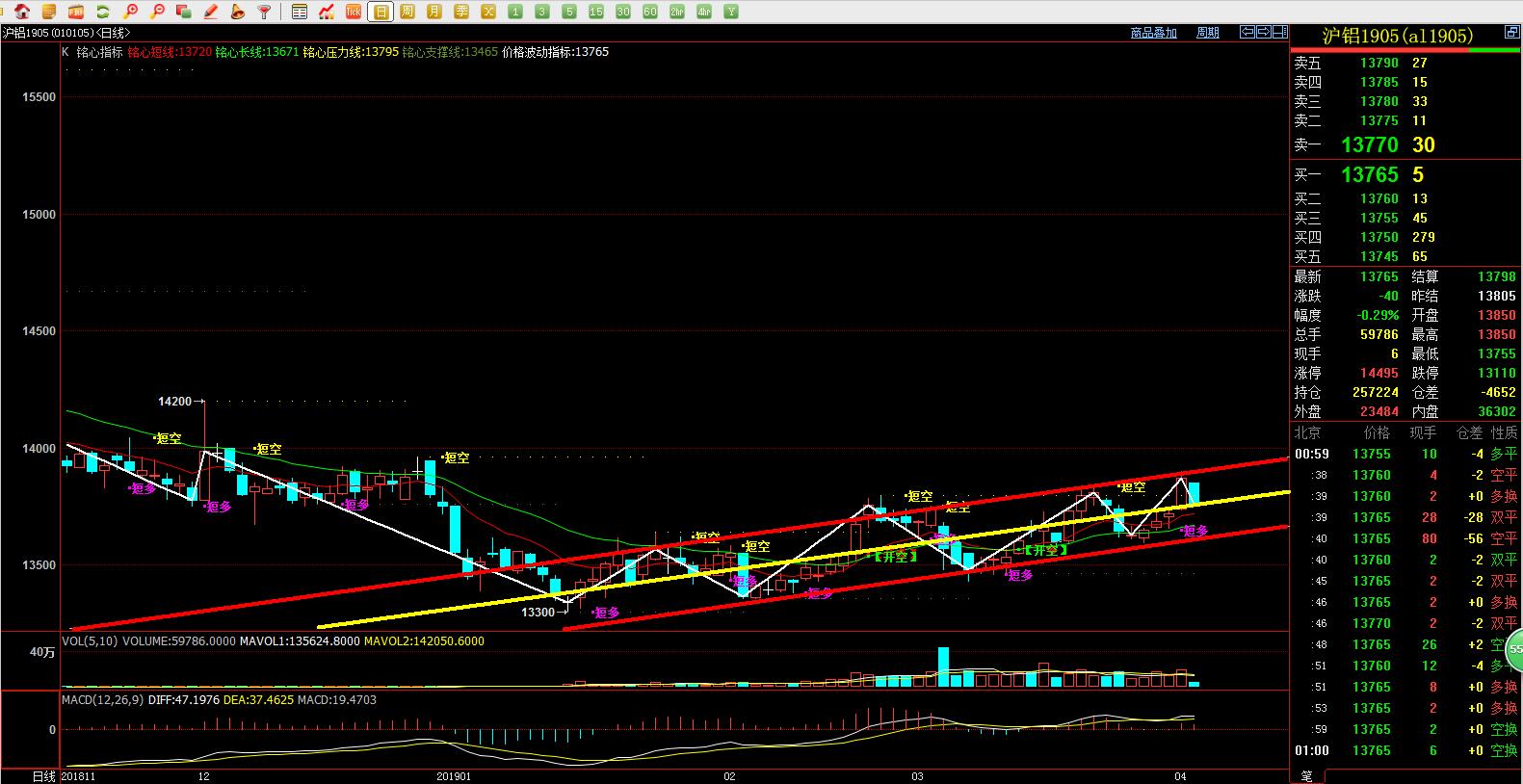Click the 沪铝1905(al1905) title header

(x=1398, y=36)
